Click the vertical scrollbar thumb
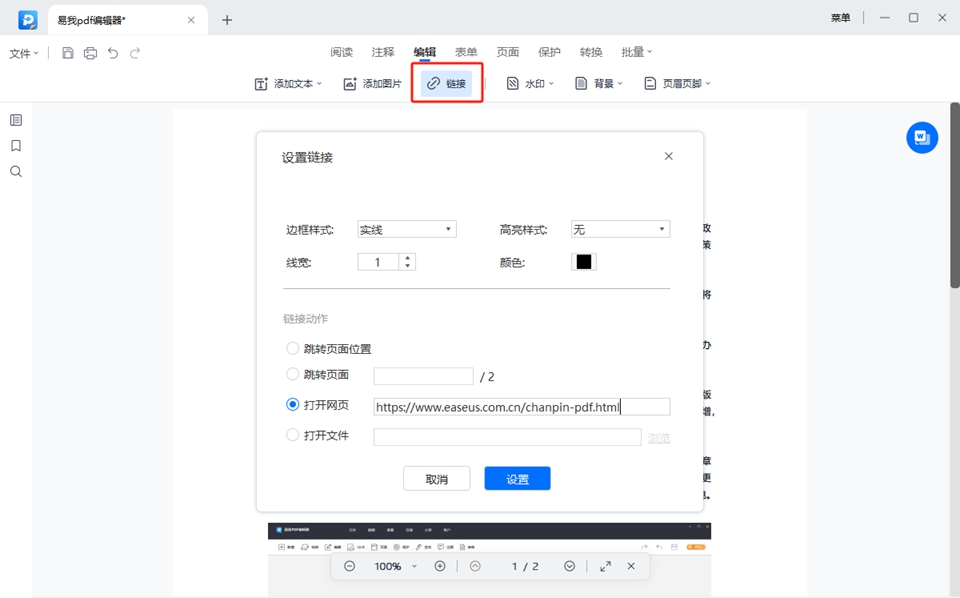Viewport: 960px width, 598px height. (954, 195)
